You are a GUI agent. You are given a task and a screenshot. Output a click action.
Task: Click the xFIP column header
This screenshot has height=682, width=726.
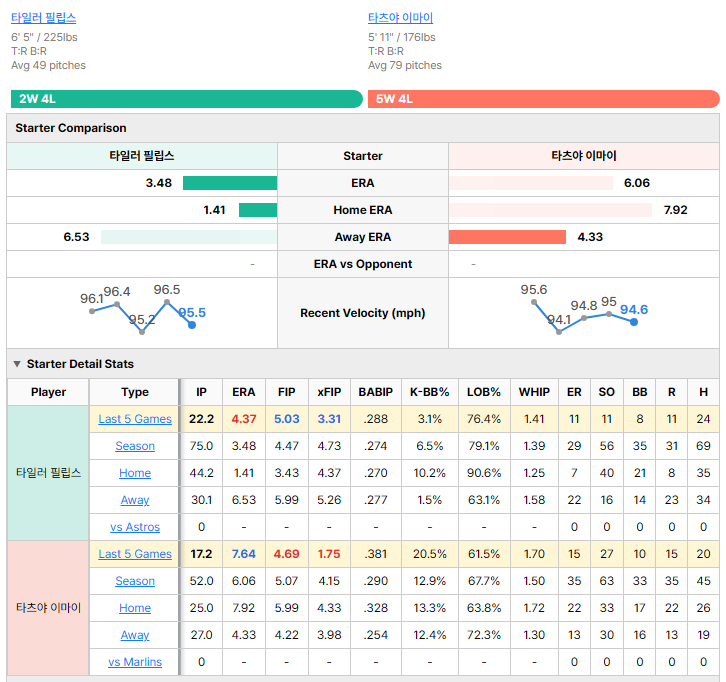(x=329, y=392)
